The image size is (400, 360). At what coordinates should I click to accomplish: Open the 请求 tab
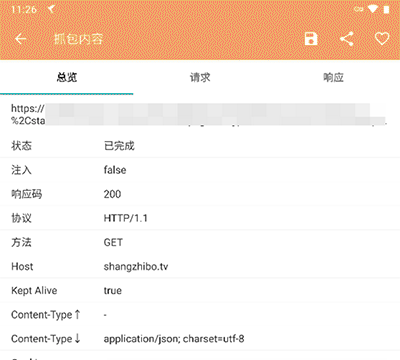point(200,77)
